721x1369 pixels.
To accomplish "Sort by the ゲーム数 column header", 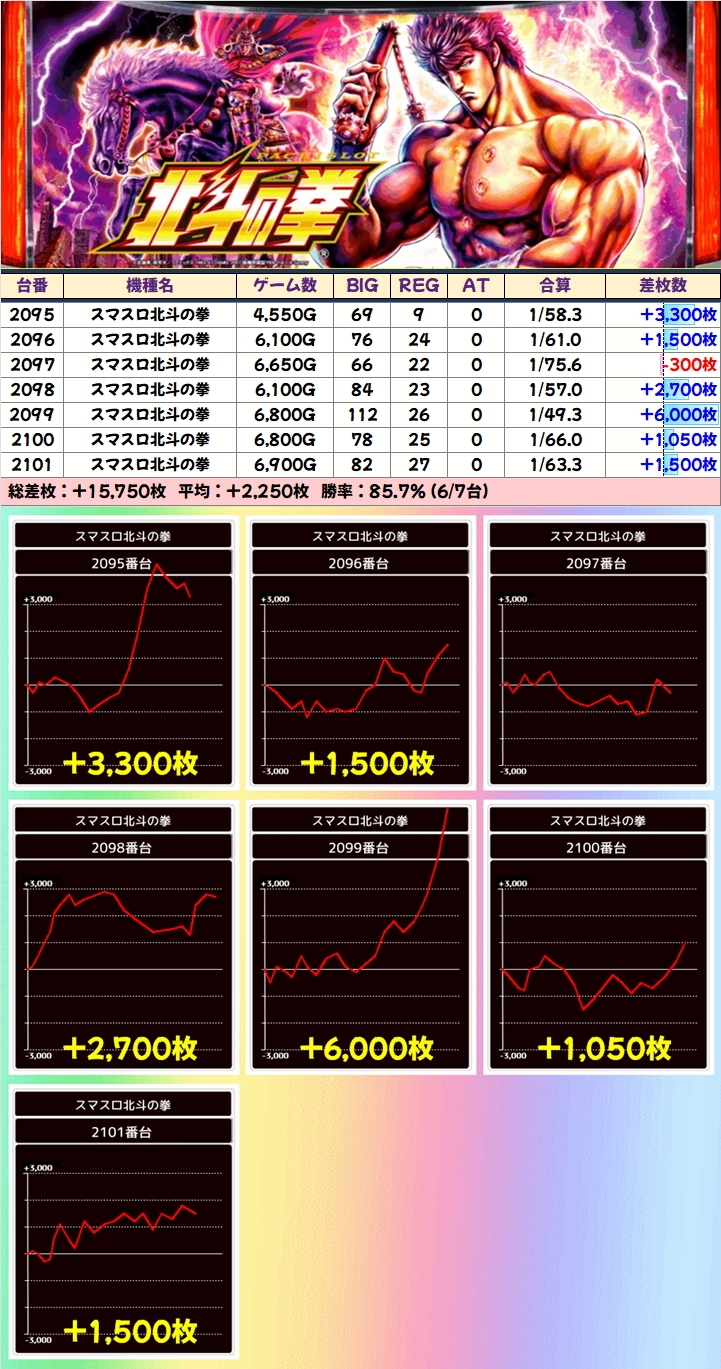I will (286, 285).
